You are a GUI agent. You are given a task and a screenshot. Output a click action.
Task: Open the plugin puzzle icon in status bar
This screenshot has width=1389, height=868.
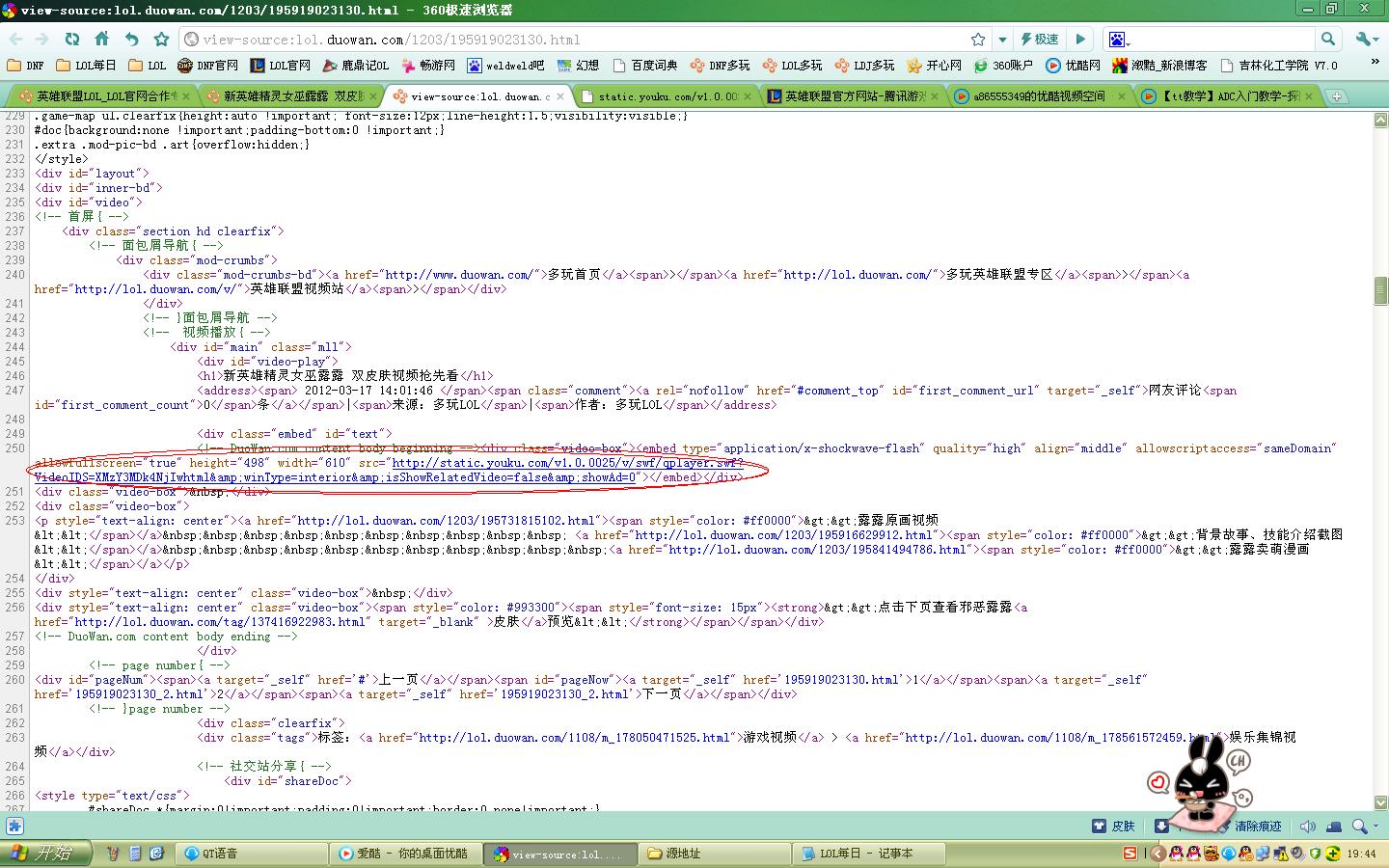(14, 827)
